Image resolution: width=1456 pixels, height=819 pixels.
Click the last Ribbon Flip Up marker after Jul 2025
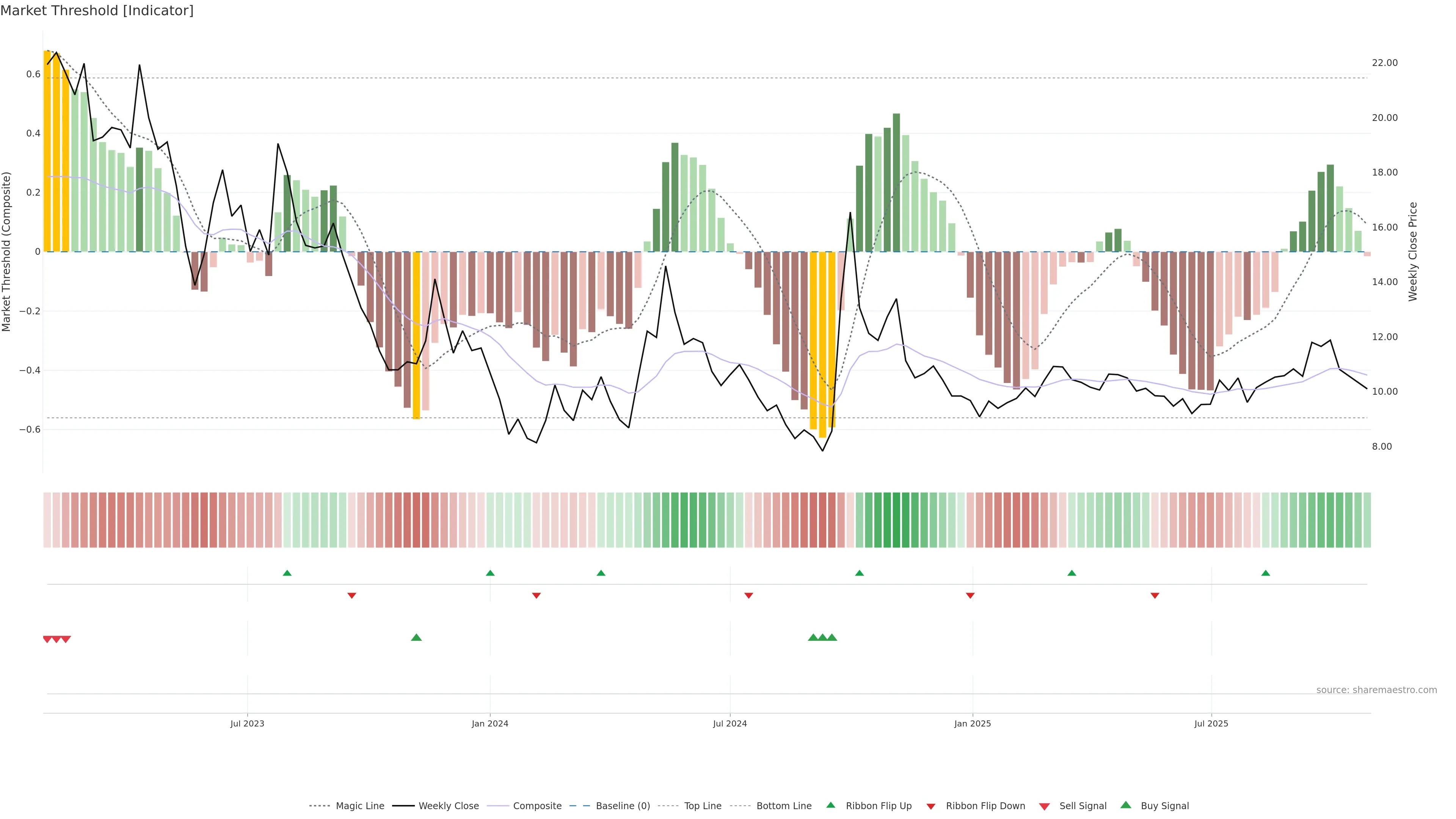click(1266, 573)
